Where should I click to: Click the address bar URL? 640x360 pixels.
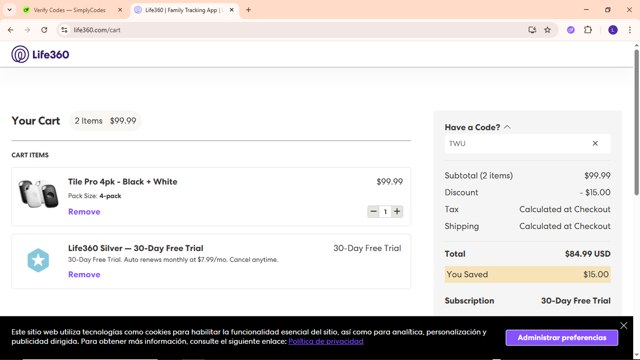click(x=97, y=30)
